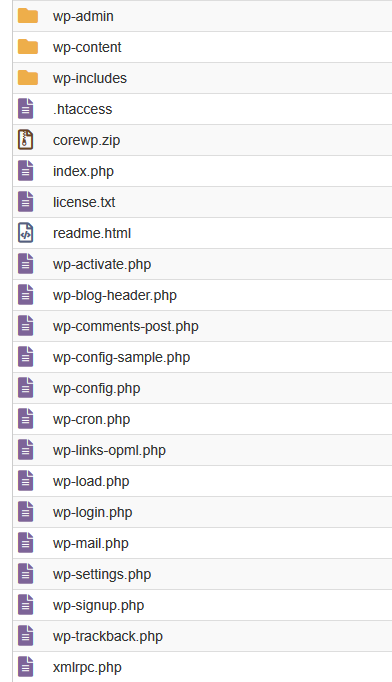Choose the wp-config-sample.php file
The width and height of the screenshot is (392, 682).
121,358
